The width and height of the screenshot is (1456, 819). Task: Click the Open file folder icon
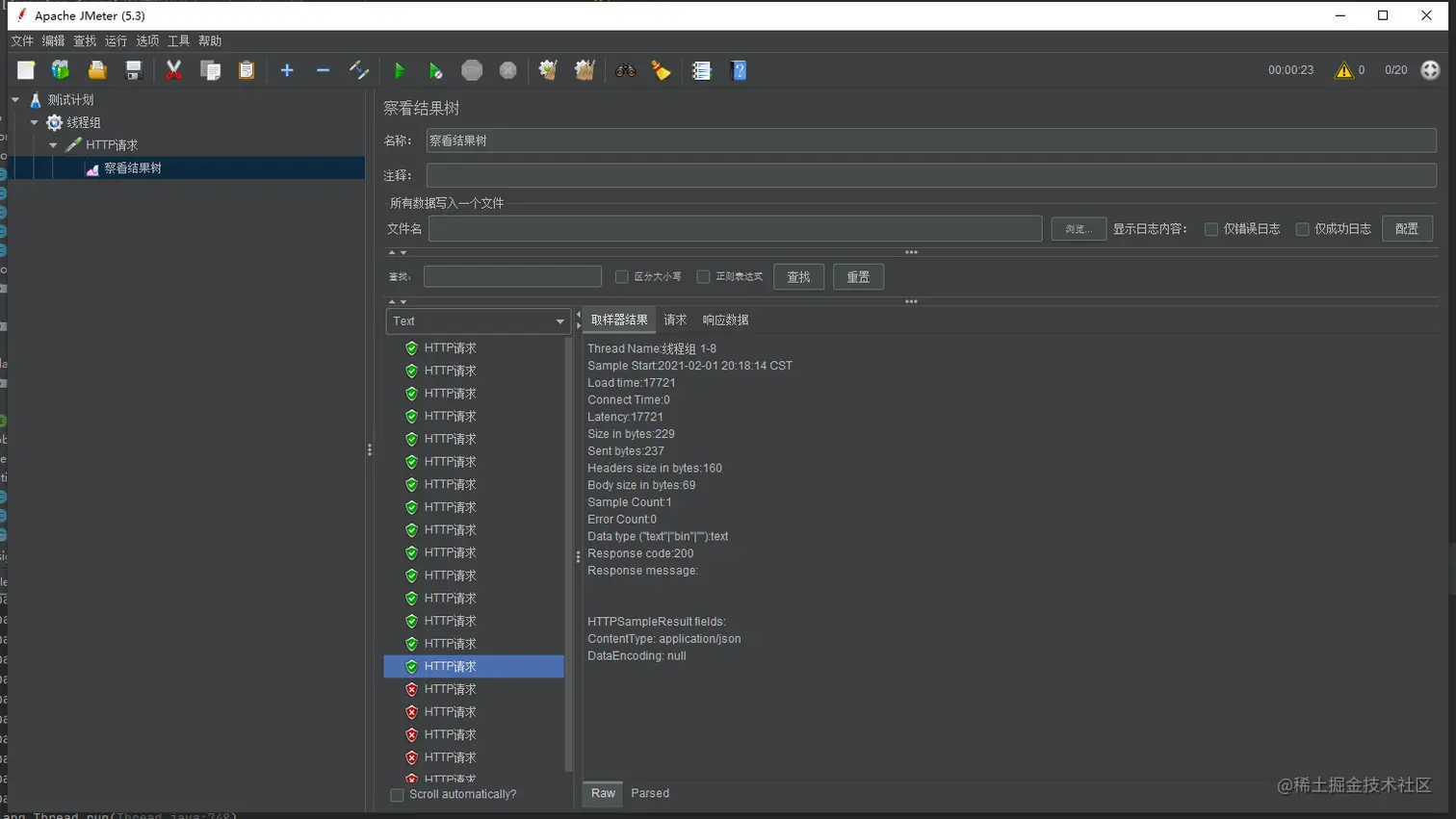[x=97, y=70]
